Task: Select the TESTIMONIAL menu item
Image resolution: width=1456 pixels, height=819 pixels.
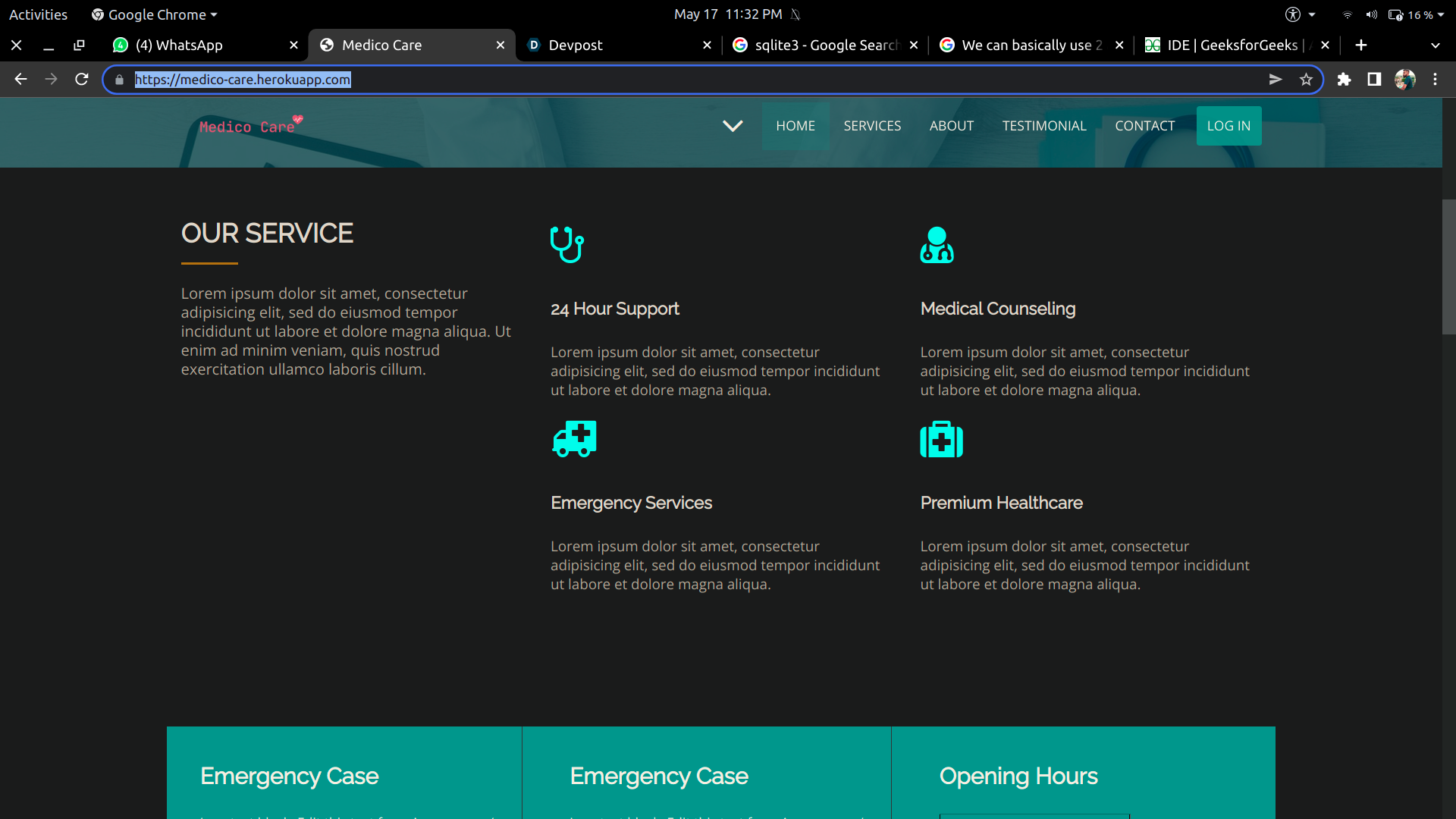Action: point(1044,126)
